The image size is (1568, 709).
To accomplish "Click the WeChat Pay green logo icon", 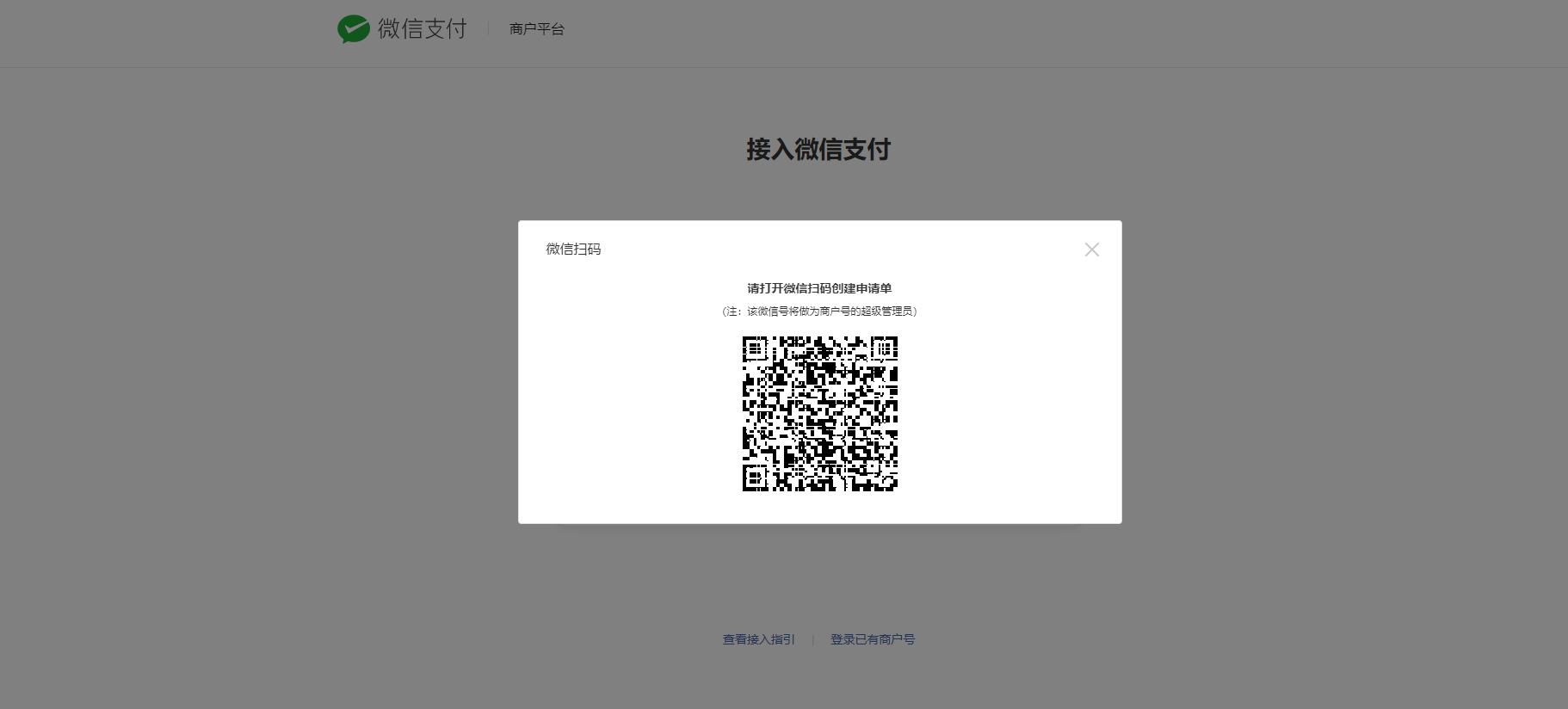I will (x=354, y=29).
